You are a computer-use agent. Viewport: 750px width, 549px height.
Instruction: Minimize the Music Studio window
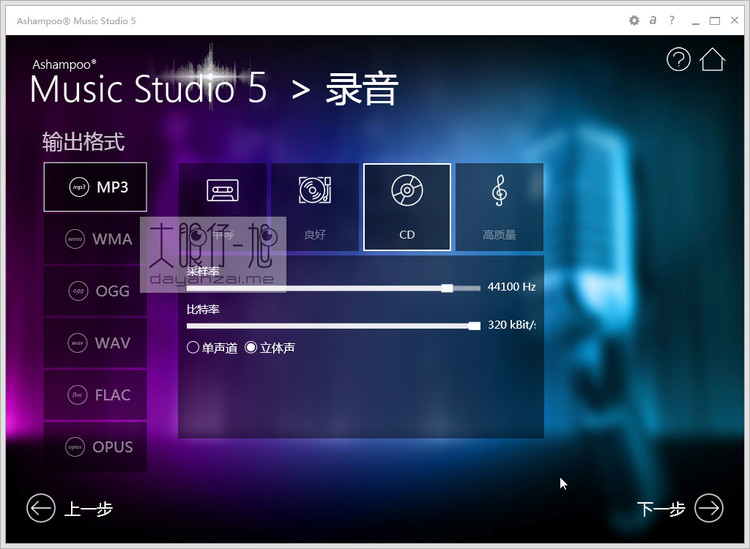coord(695,21)
